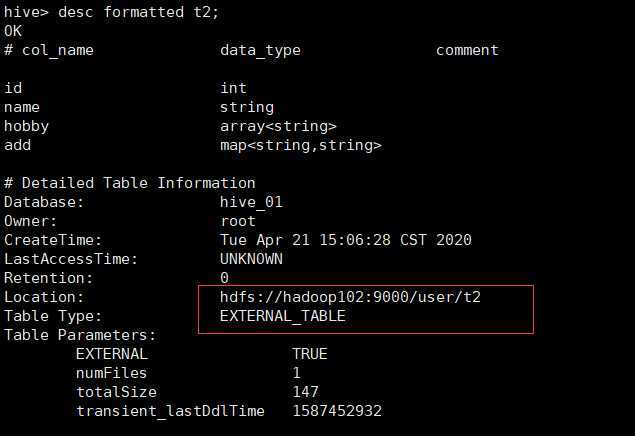Click the numFiles parameter name
Viewport: 635px width, 436px height.
[112, 373]
